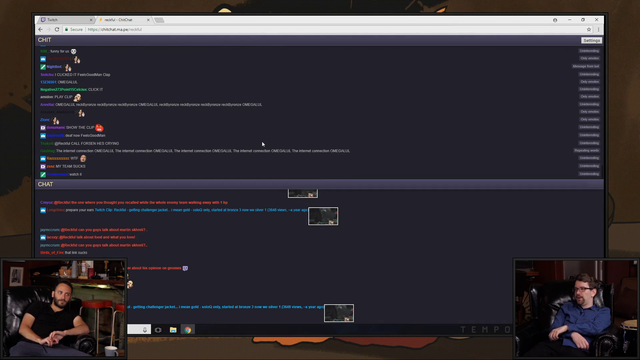
Task: Reload the page with the refresh icon
Action: click(57, 29)
